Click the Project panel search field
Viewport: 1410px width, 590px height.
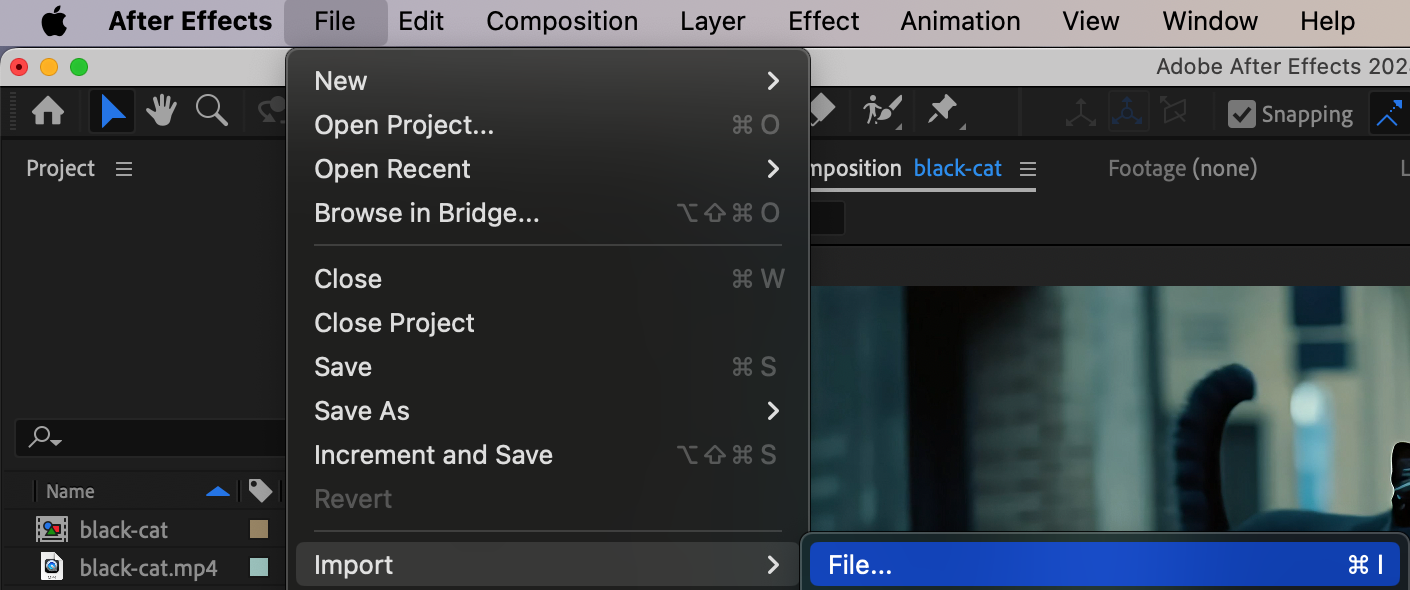point(150,437)
